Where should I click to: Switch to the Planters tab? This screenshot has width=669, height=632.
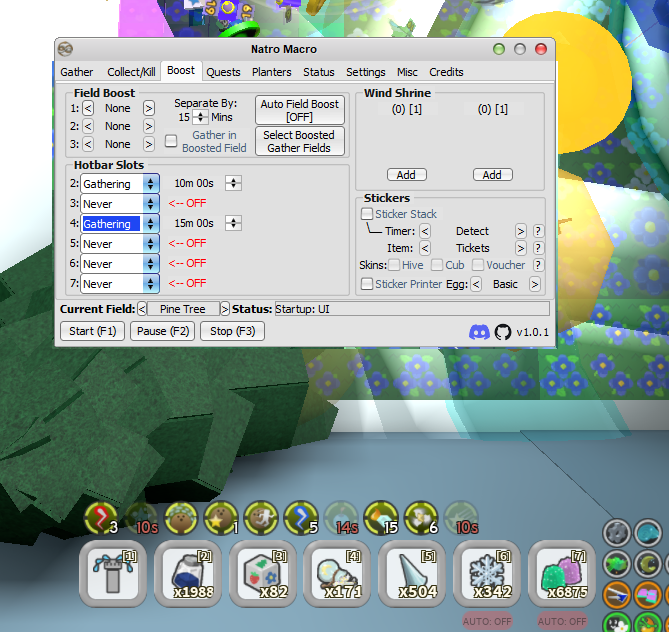click(272, 72)
